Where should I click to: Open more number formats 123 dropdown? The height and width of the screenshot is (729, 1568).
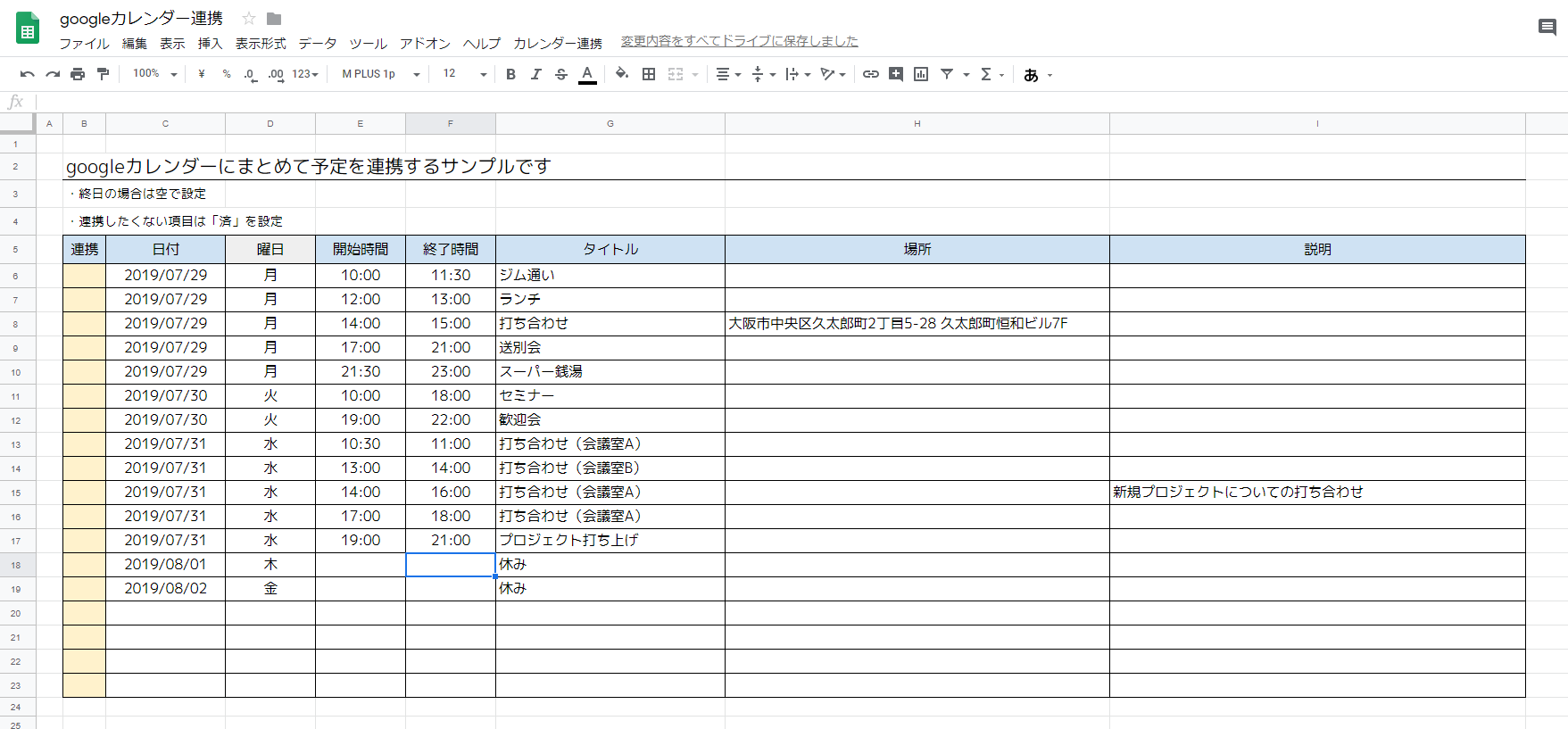(305, 74)
